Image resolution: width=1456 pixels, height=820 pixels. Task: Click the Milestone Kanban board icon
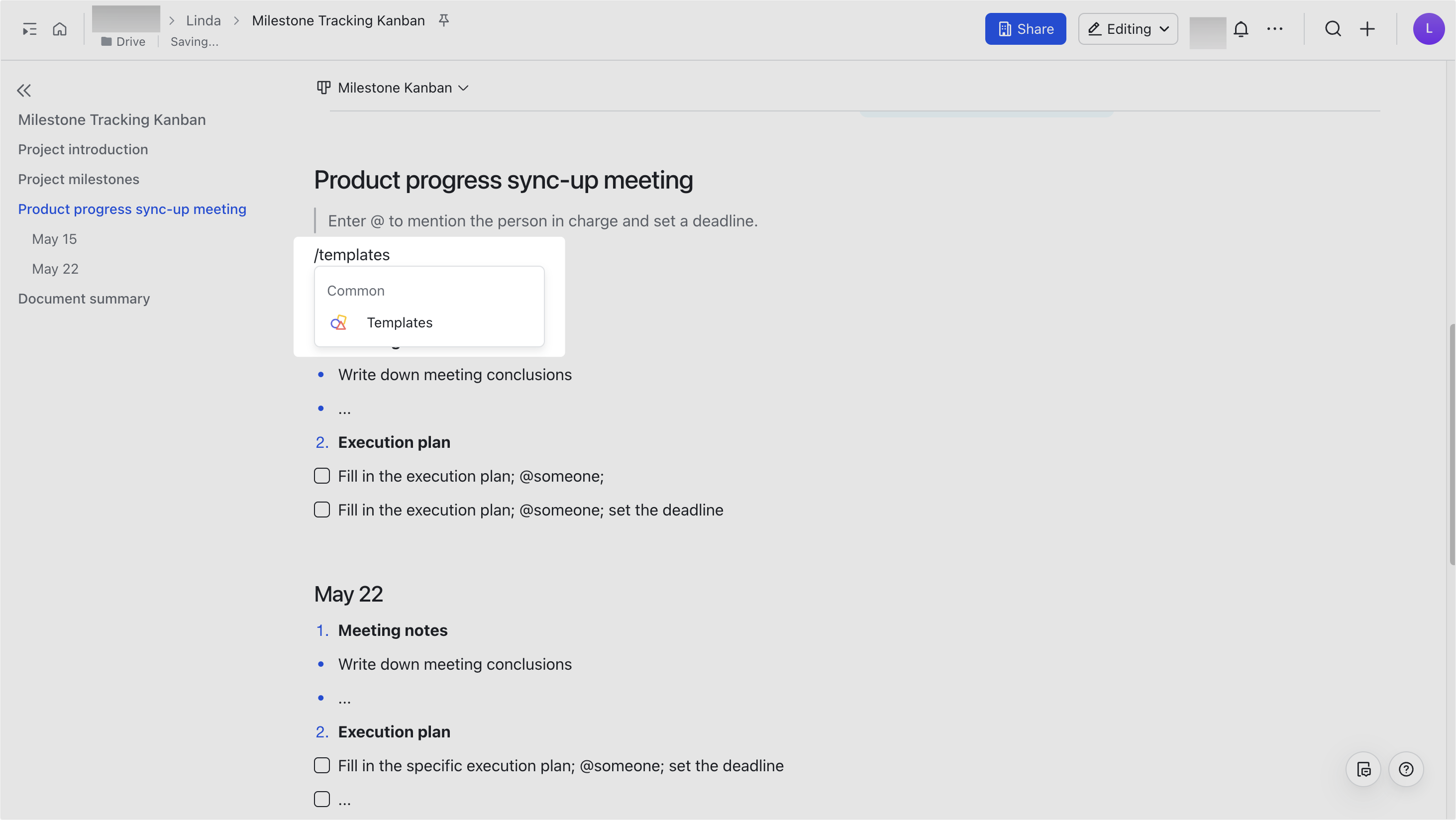coord(323,88)
